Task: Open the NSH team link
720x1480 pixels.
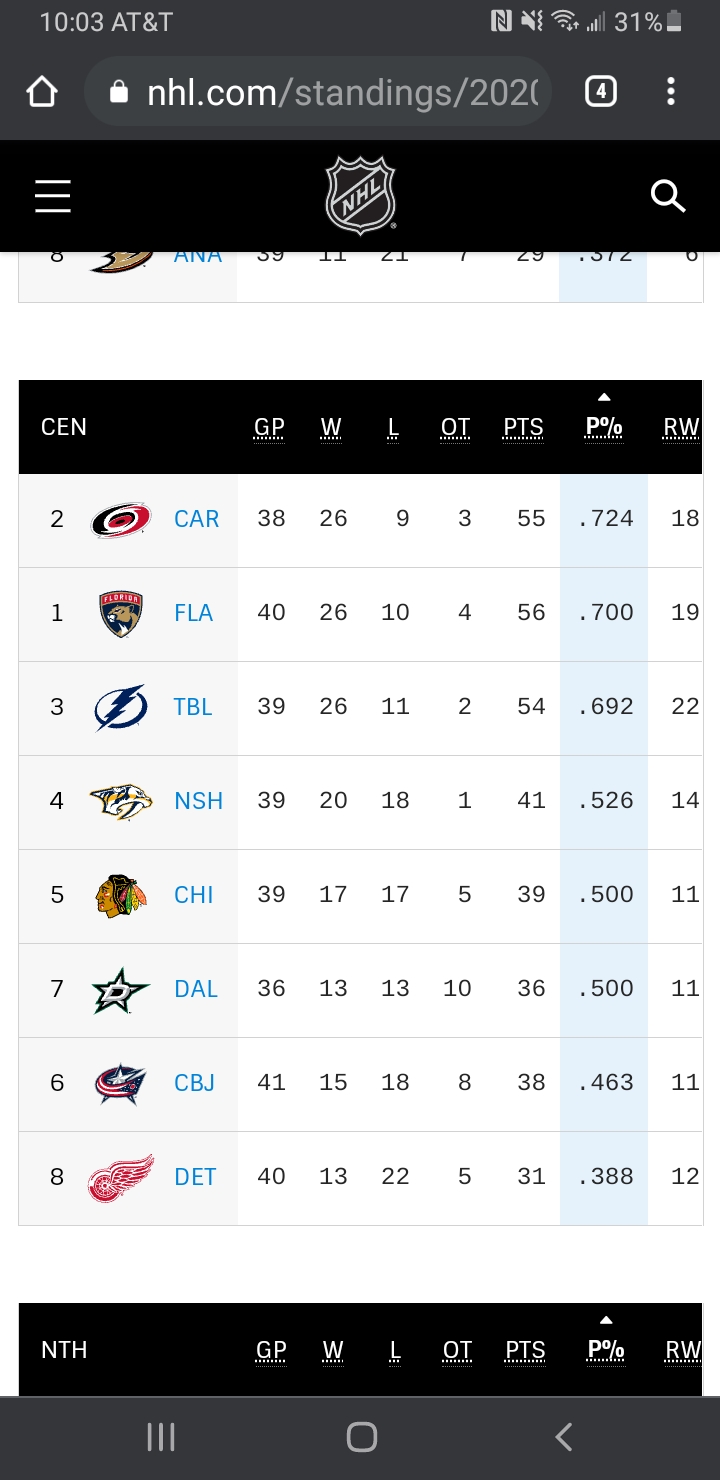Action: [198, 801]
